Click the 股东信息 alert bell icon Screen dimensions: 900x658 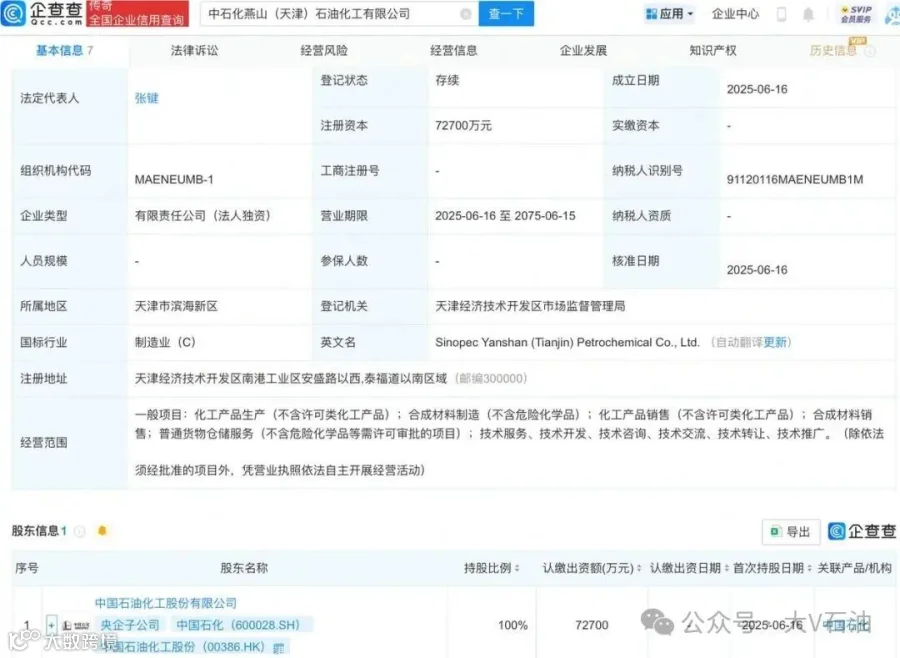tap(102, 531)
